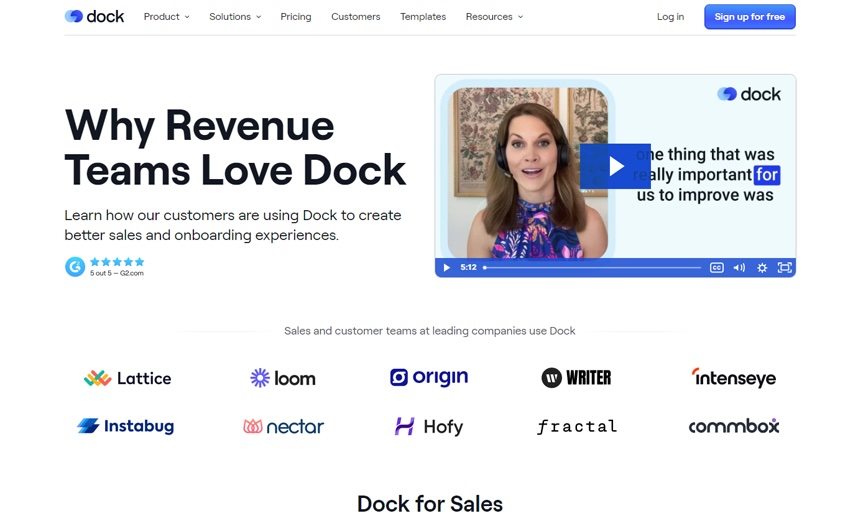848x524 pixels.
Task: Click the Instabug company logo
Action: click(125, 426)
